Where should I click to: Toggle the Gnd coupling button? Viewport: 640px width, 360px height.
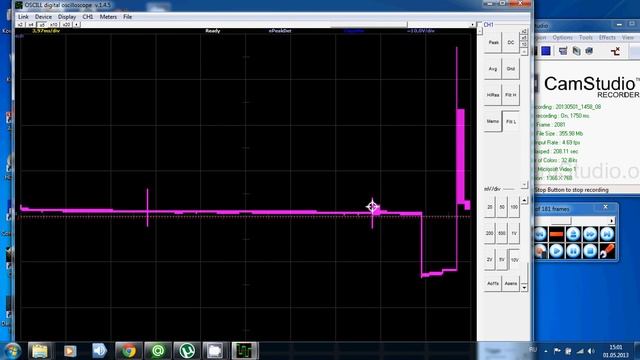coord(511,69)
